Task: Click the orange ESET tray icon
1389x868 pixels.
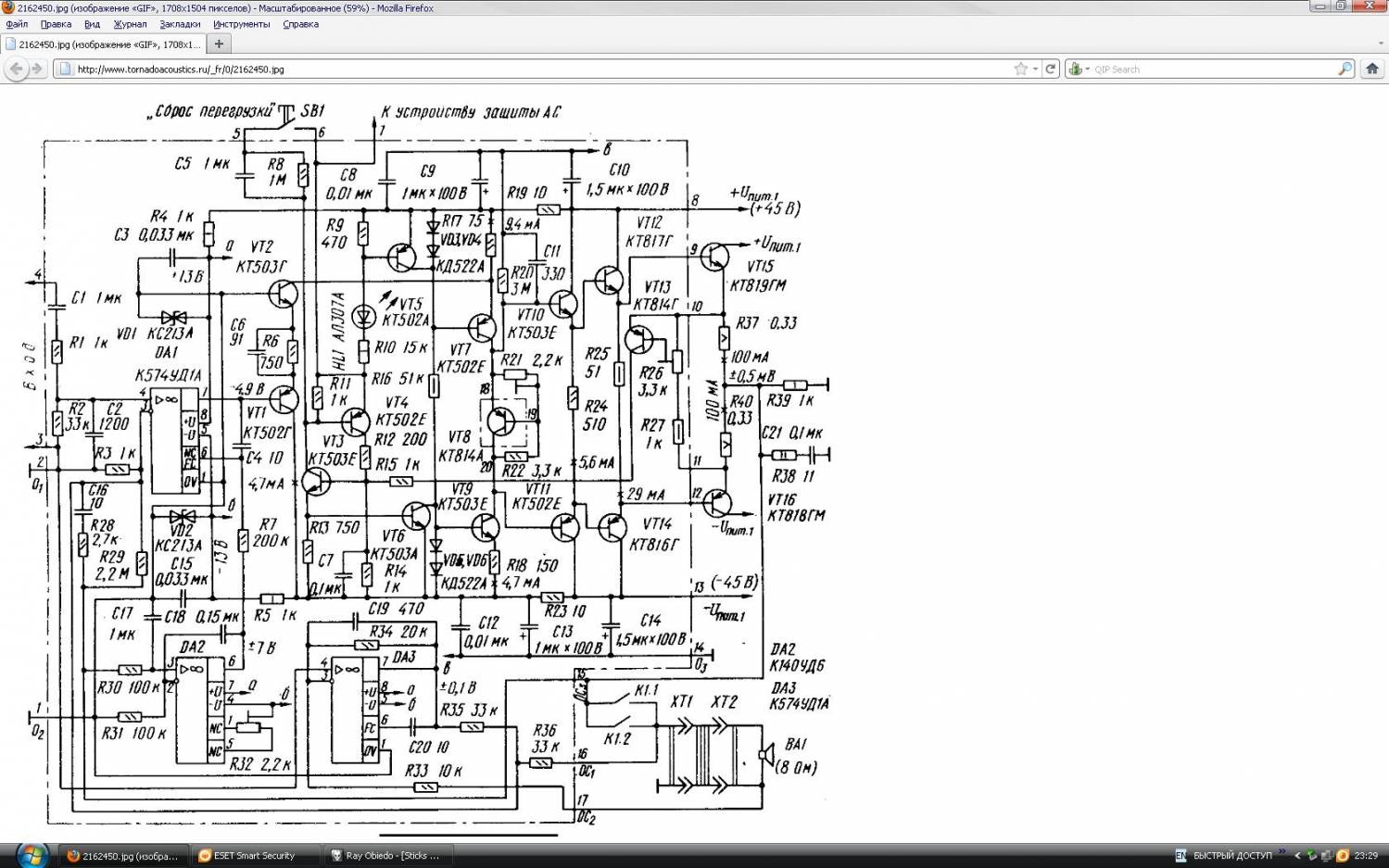Action: 1342,856
